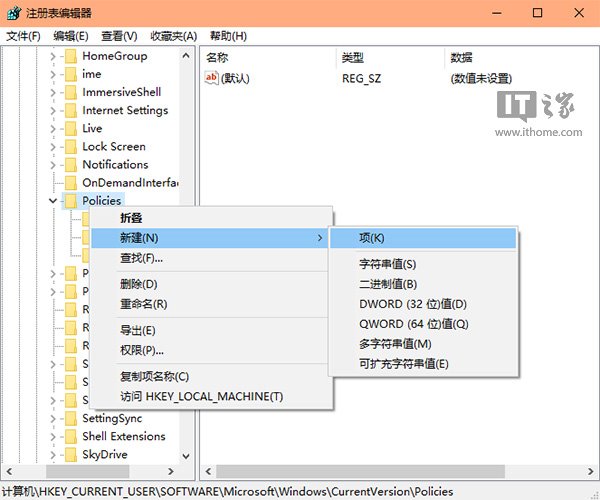Viewport: 600px width, 500px height.
Task: Expand the Shell Extensions key
Action: pos(53,437)
